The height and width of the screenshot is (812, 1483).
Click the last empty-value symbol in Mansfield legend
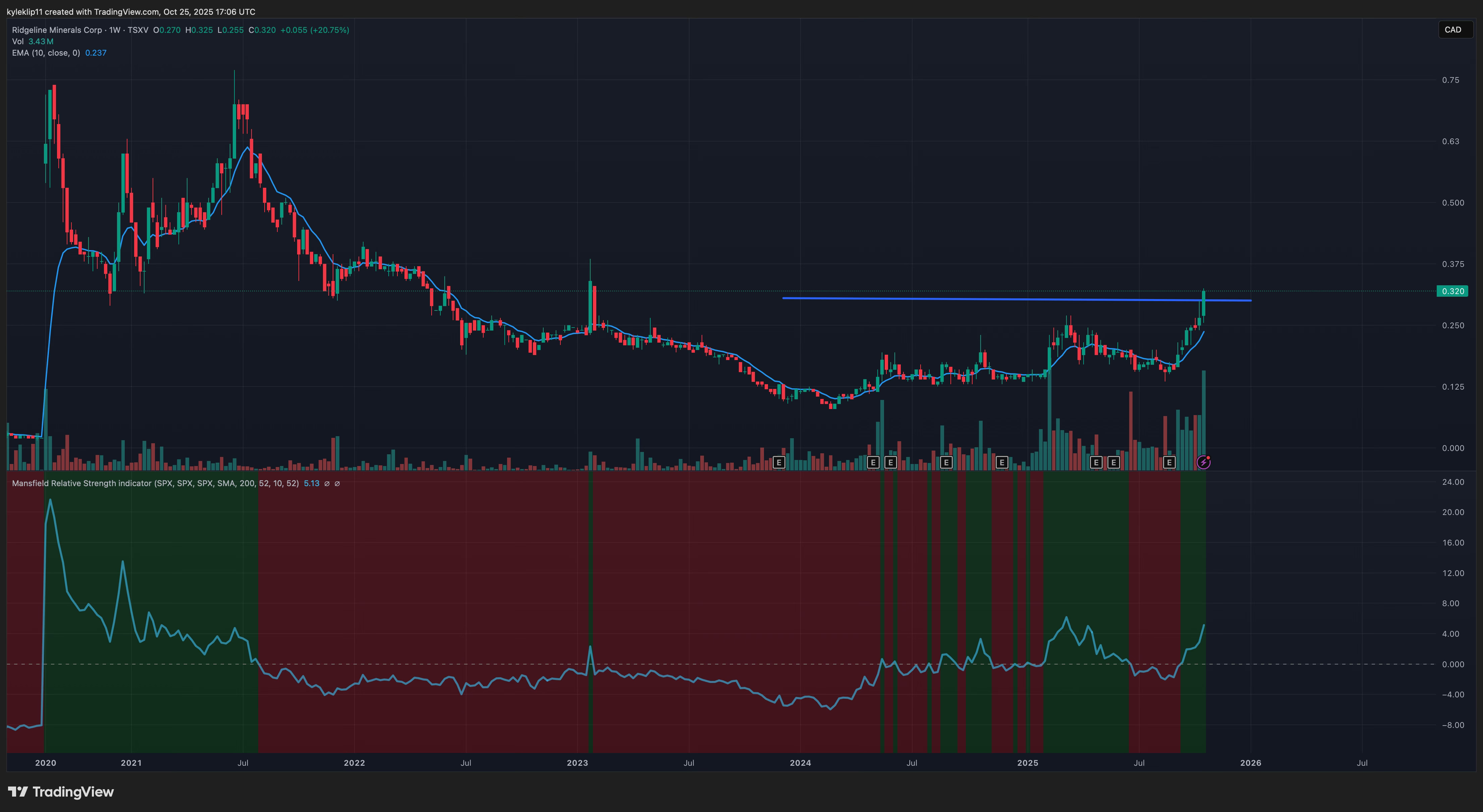pos(337,483)
